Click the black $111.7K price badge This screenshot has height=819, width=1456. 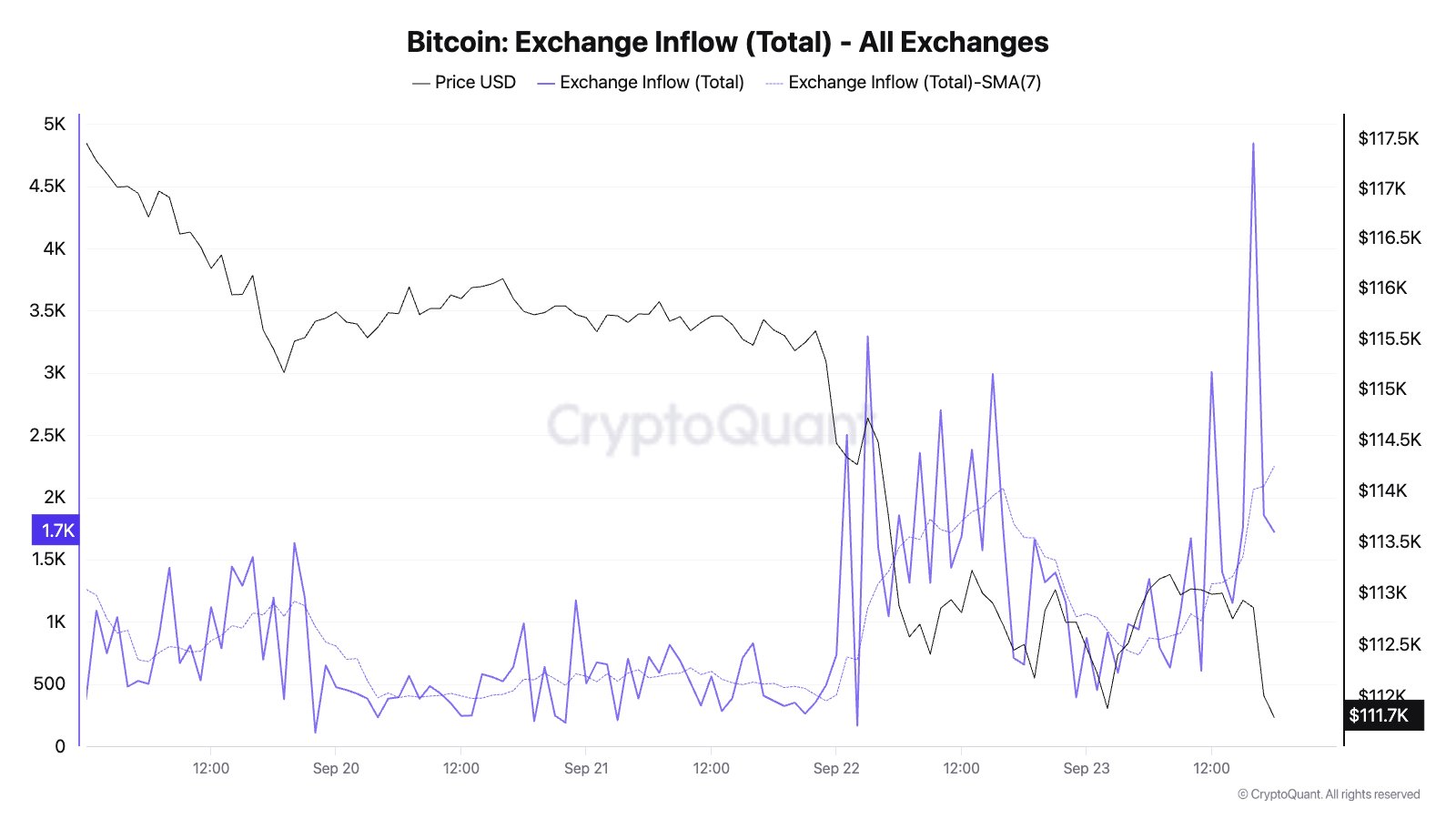(1382, 715)
